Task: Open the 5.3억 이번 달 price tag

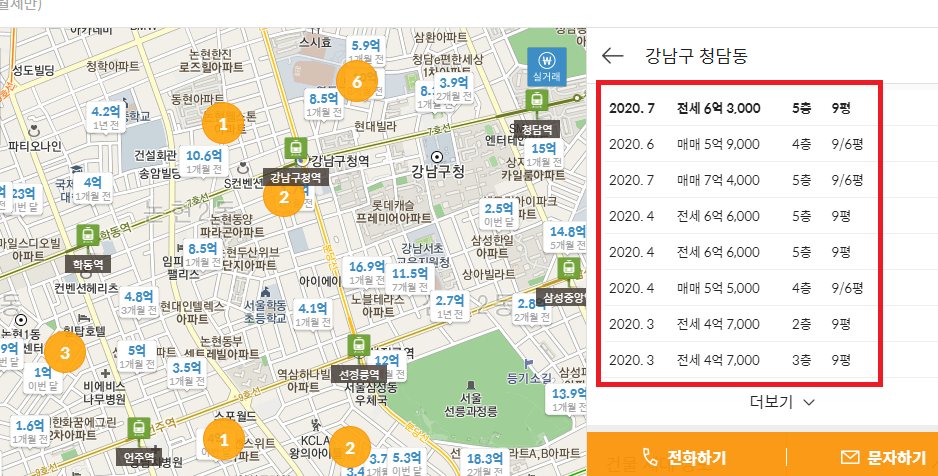Action: [407, 464]
